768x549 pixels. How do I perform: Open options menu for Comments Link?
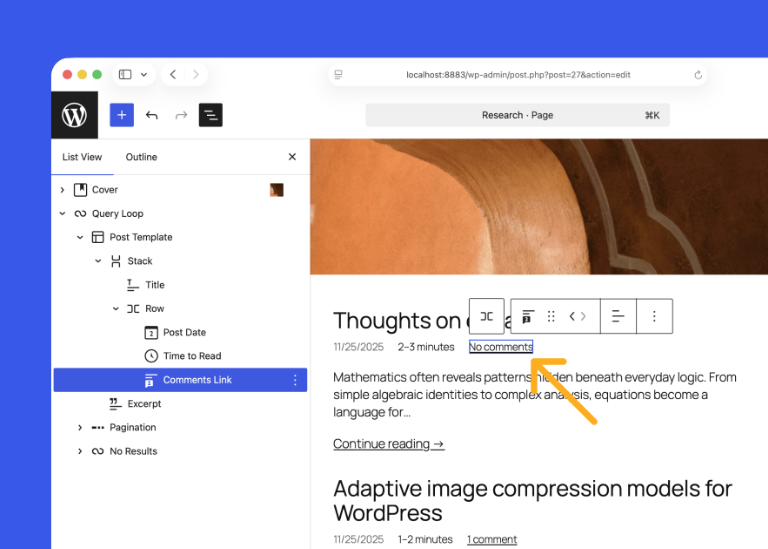pos(295,380)
